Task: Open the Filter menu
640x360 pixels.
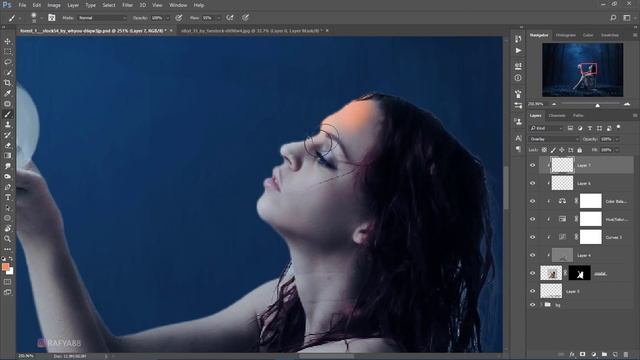Action: pos(127,5)
